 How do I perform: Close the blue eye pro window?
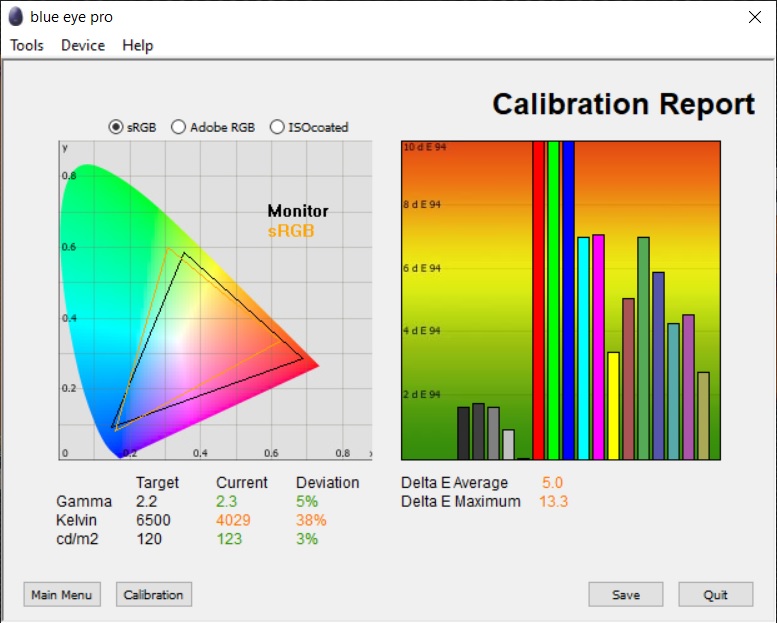click(755, 17)
